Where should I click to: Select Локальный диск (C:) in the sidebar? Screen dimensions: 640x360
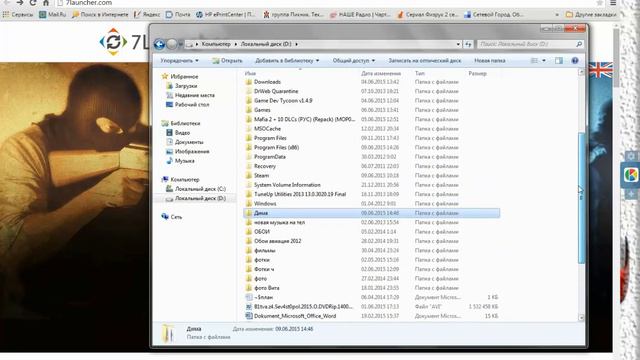click(200, 189)
